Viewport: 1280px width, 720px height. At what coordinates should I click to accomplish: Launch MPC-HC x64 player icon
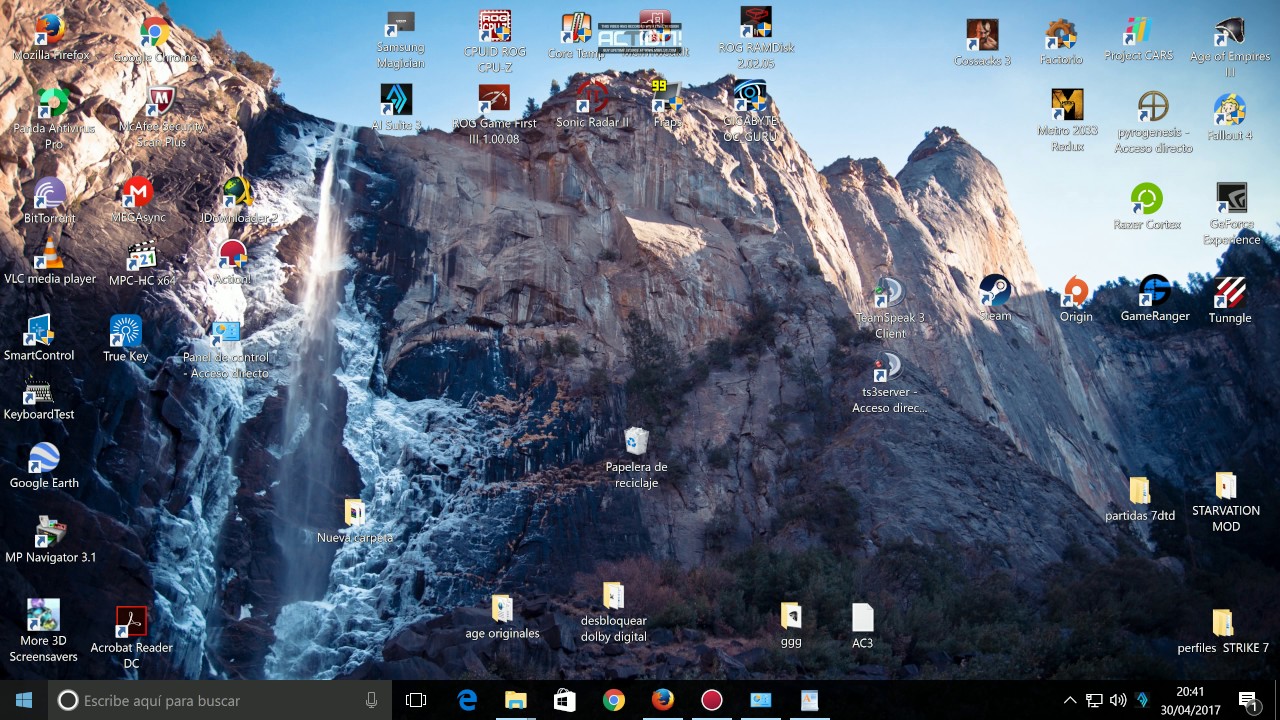[142, 265]
